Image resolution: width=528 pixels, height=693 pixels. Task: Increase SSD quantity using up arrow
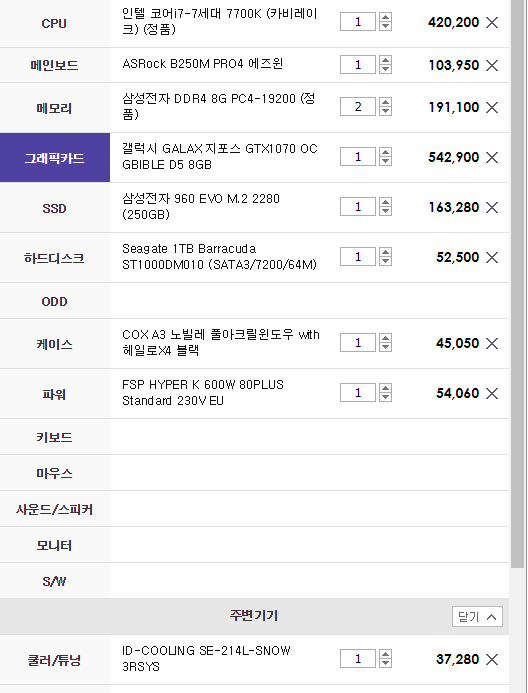385,202
